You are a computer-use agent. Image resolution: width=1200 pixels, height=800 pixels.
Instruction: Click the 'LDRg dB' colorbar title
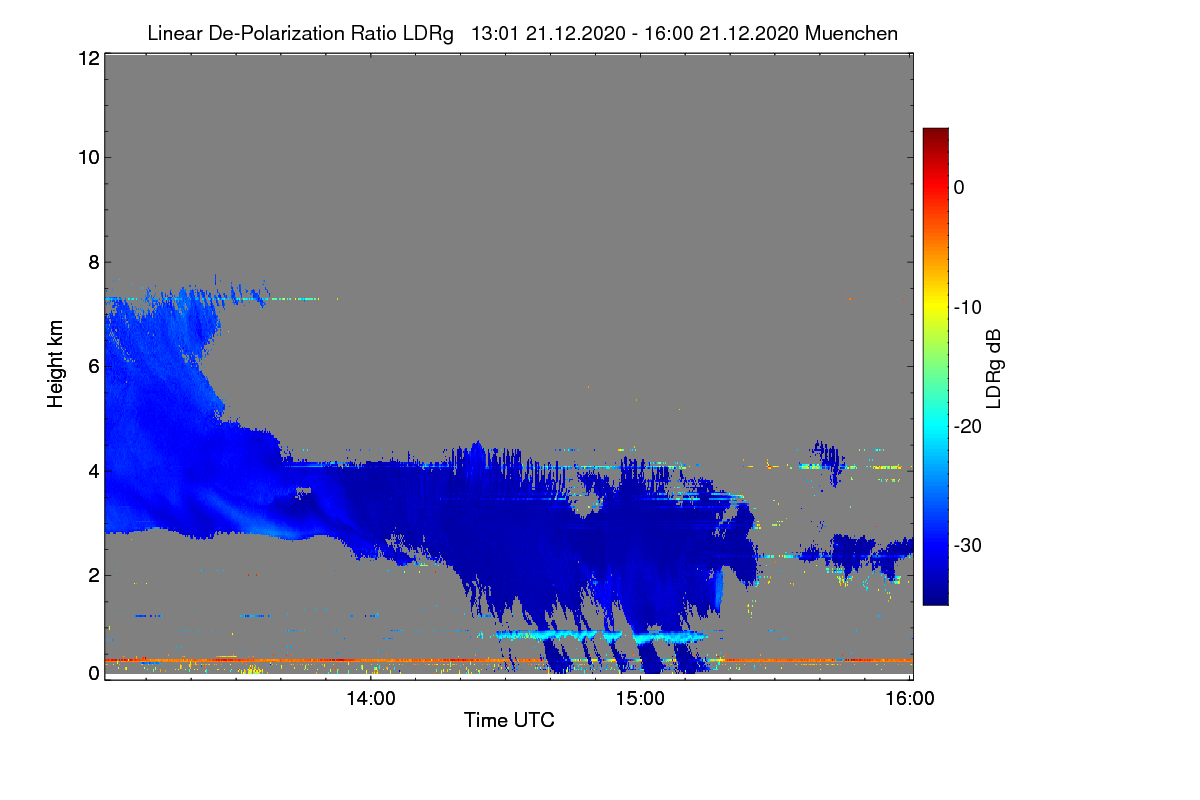coord(993,368)
